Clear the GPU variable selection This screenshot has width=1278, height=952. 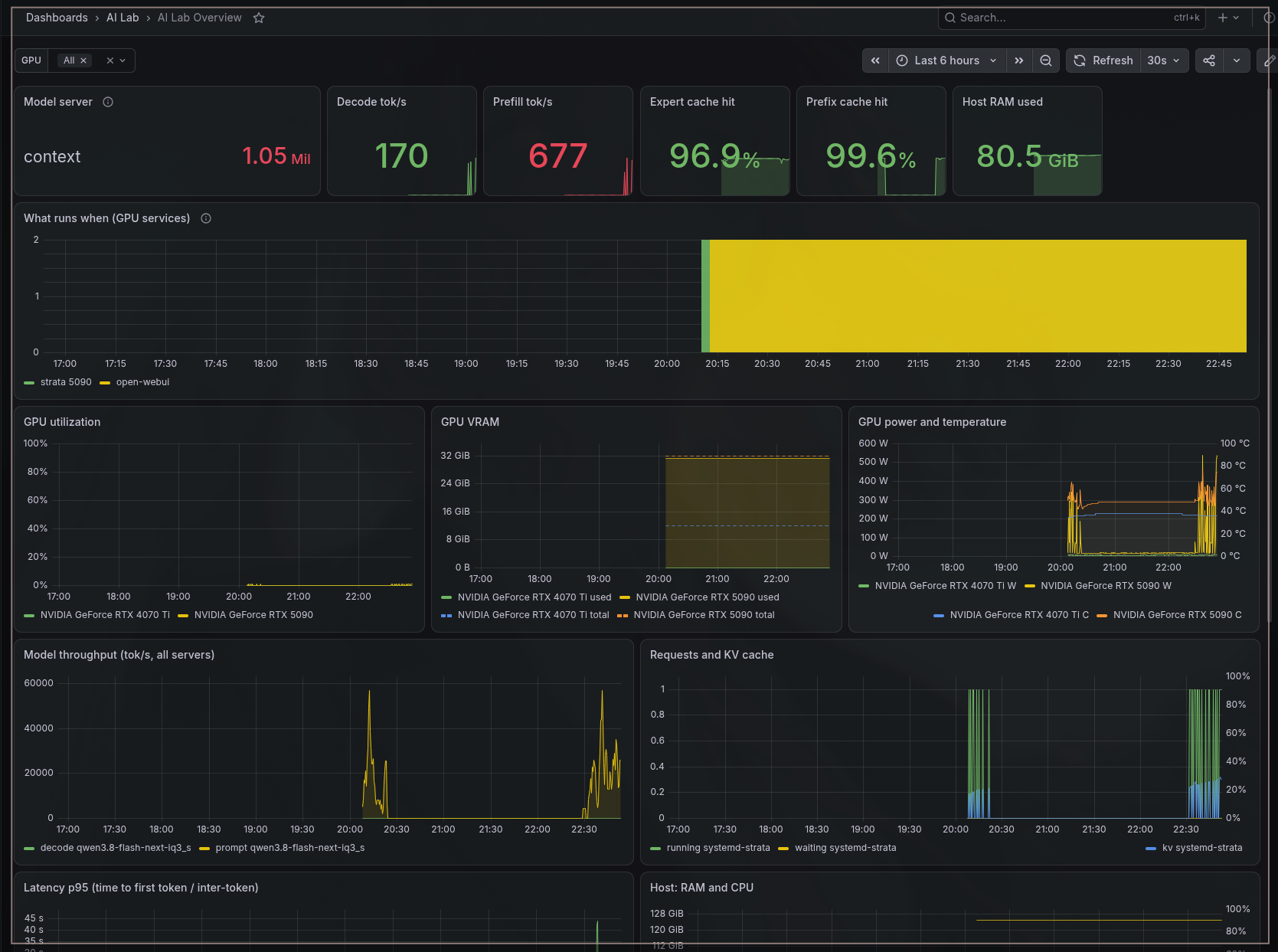pyautogui.click(x=109, y=61)
